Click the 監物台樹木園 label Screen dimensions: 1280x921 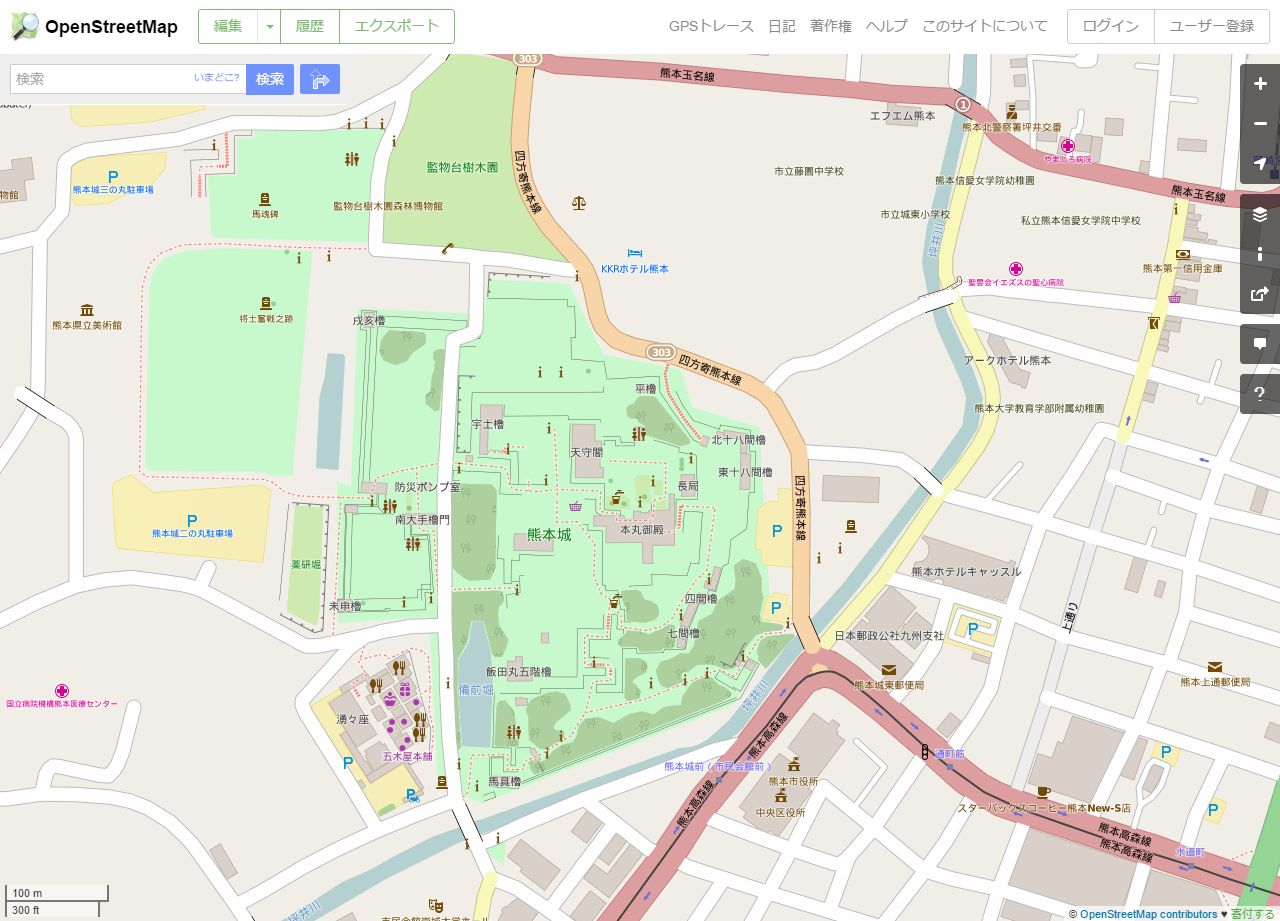462,167
